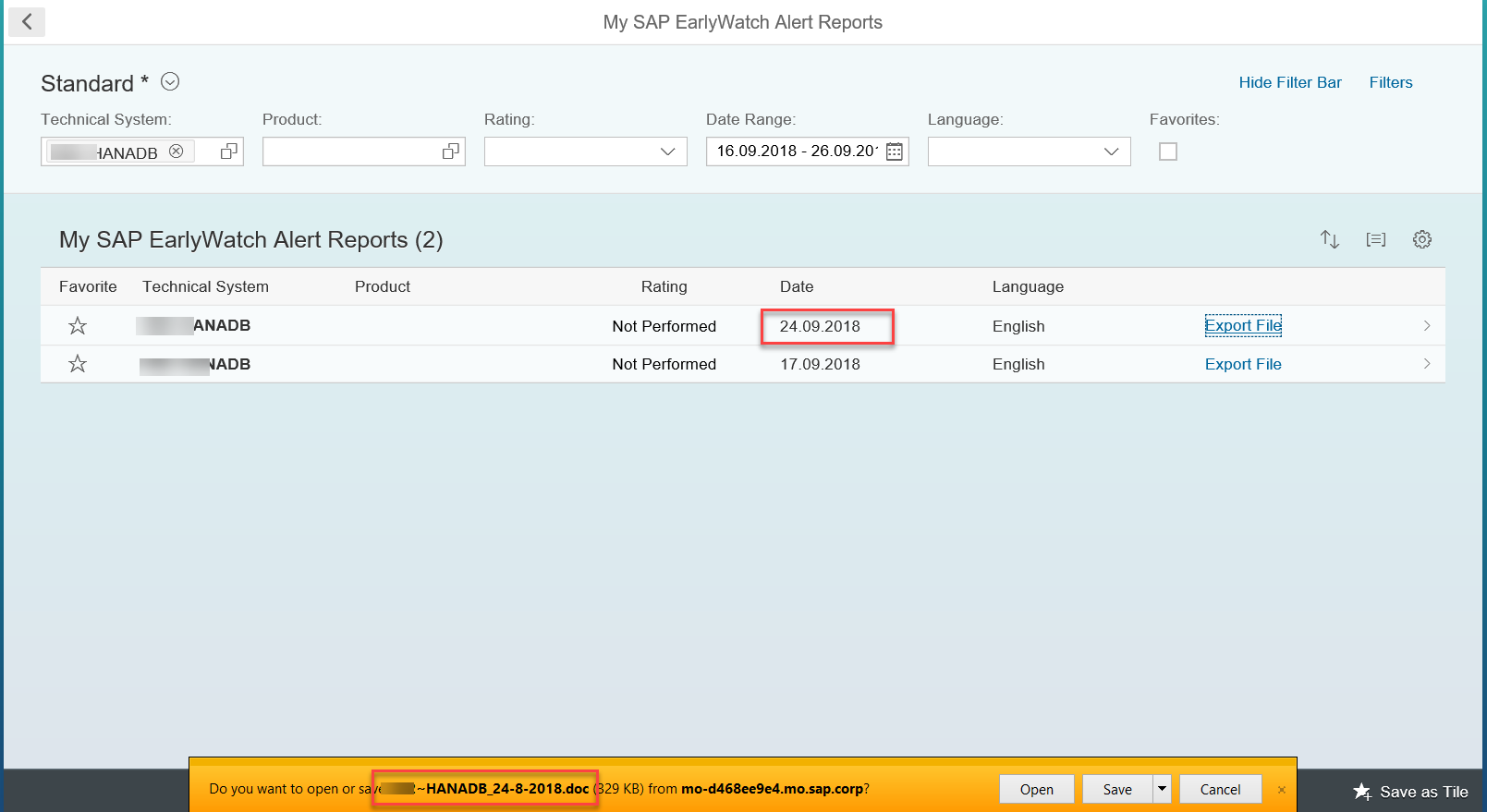Click the Date column header
1487x812 pixels.
(x=796, y=286)
